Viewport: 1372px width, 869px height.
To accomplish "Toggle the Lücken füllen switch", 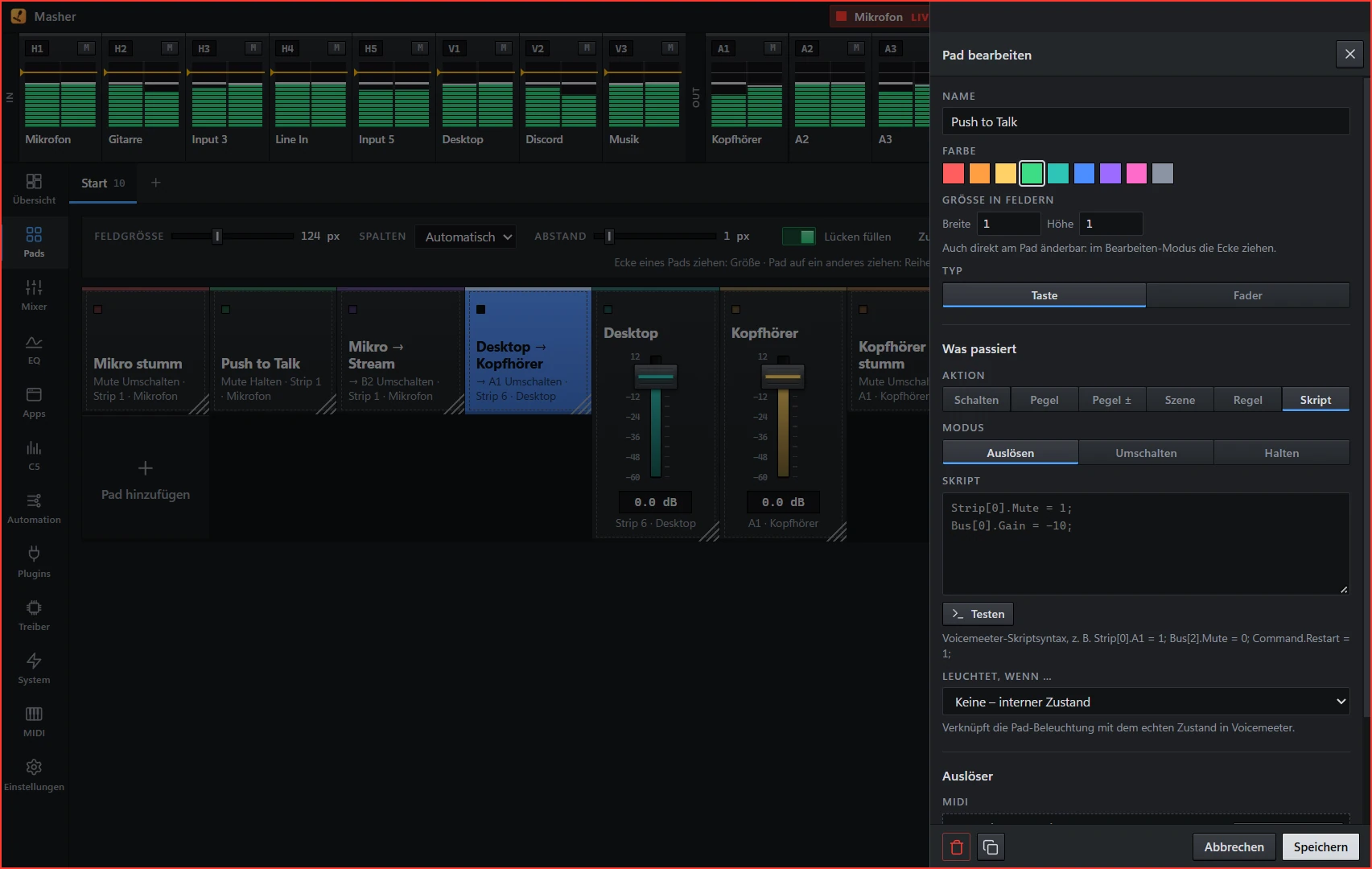I will [799, 237].
